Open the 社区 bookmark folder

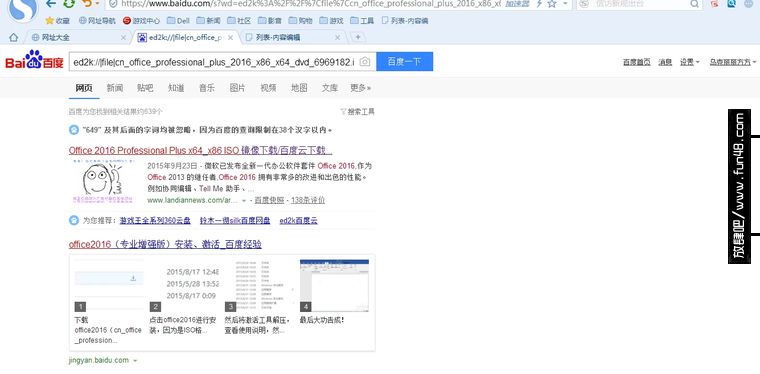coord(239,21)
